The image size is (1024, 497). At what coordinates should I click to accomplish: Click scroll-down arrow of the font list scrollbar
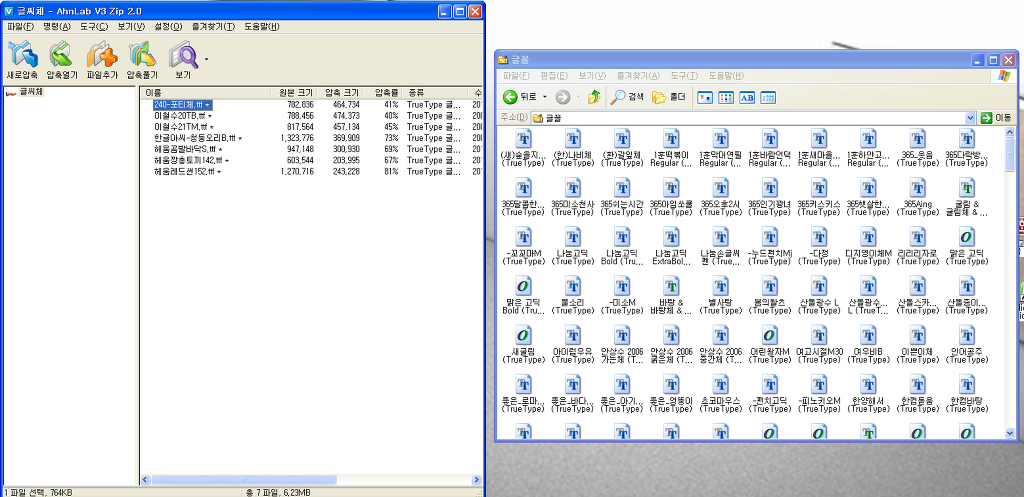click(1010, 434)
